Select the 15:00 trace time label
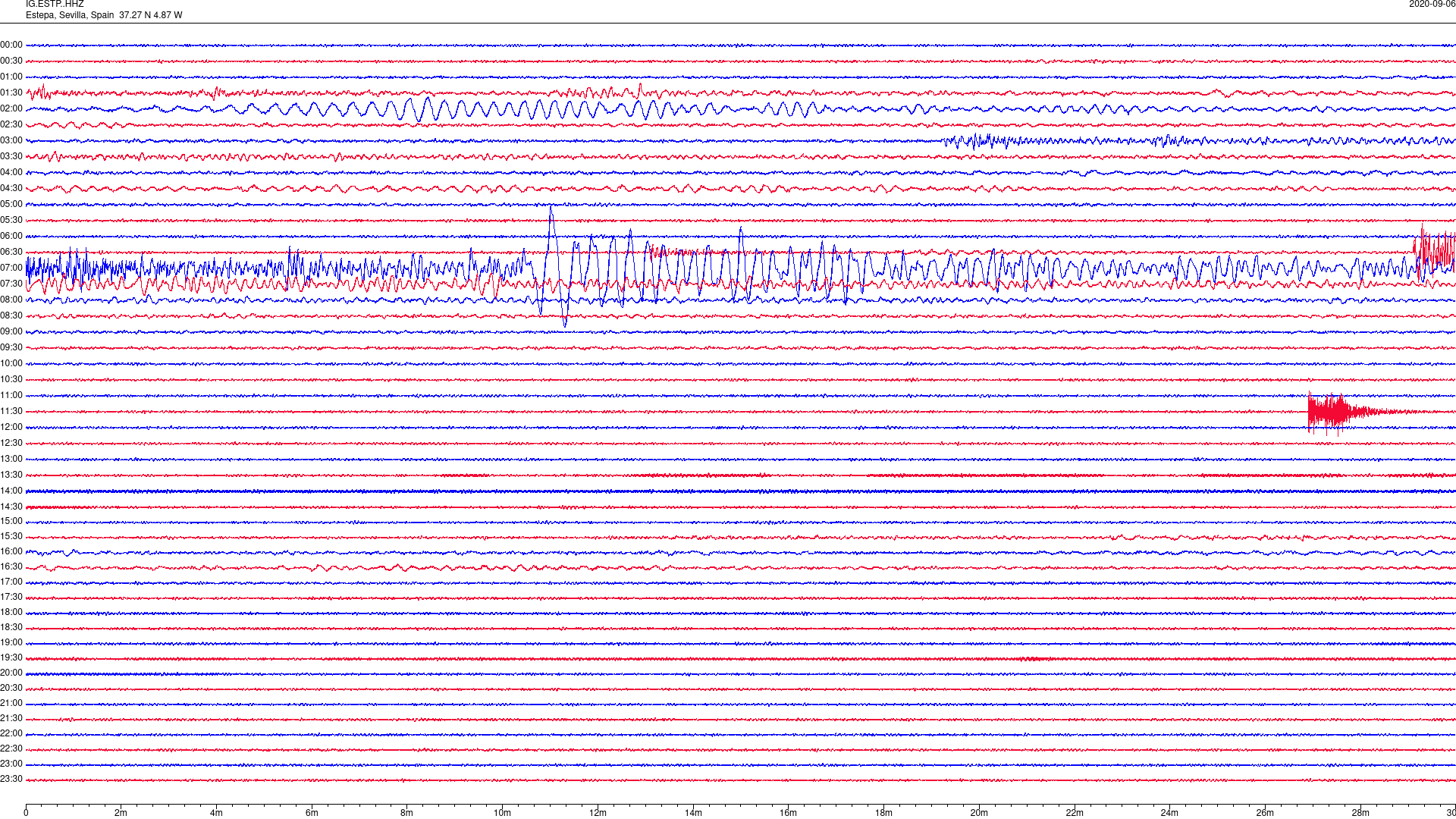 click(11, 522)
